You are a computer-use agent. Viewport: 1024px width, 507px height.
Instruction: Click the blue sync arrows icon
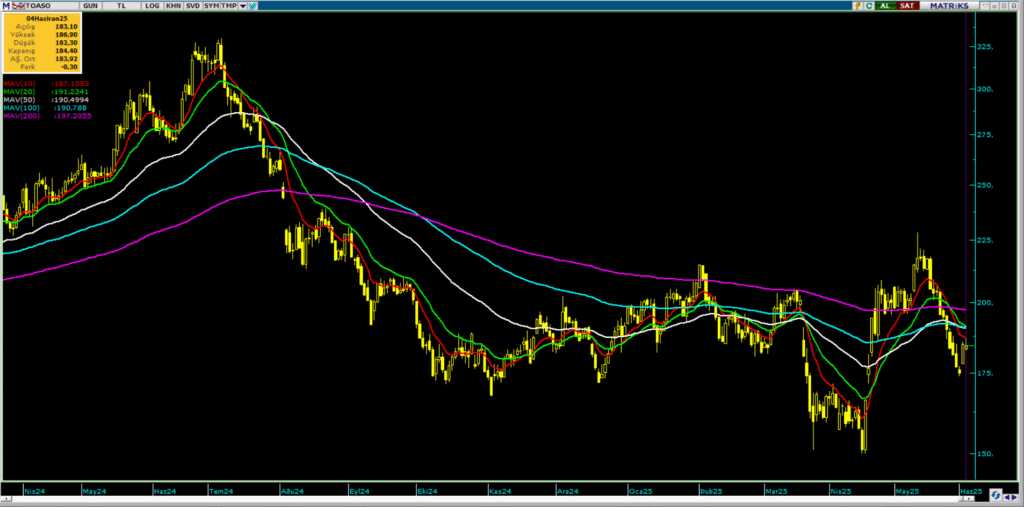[995, 495]
